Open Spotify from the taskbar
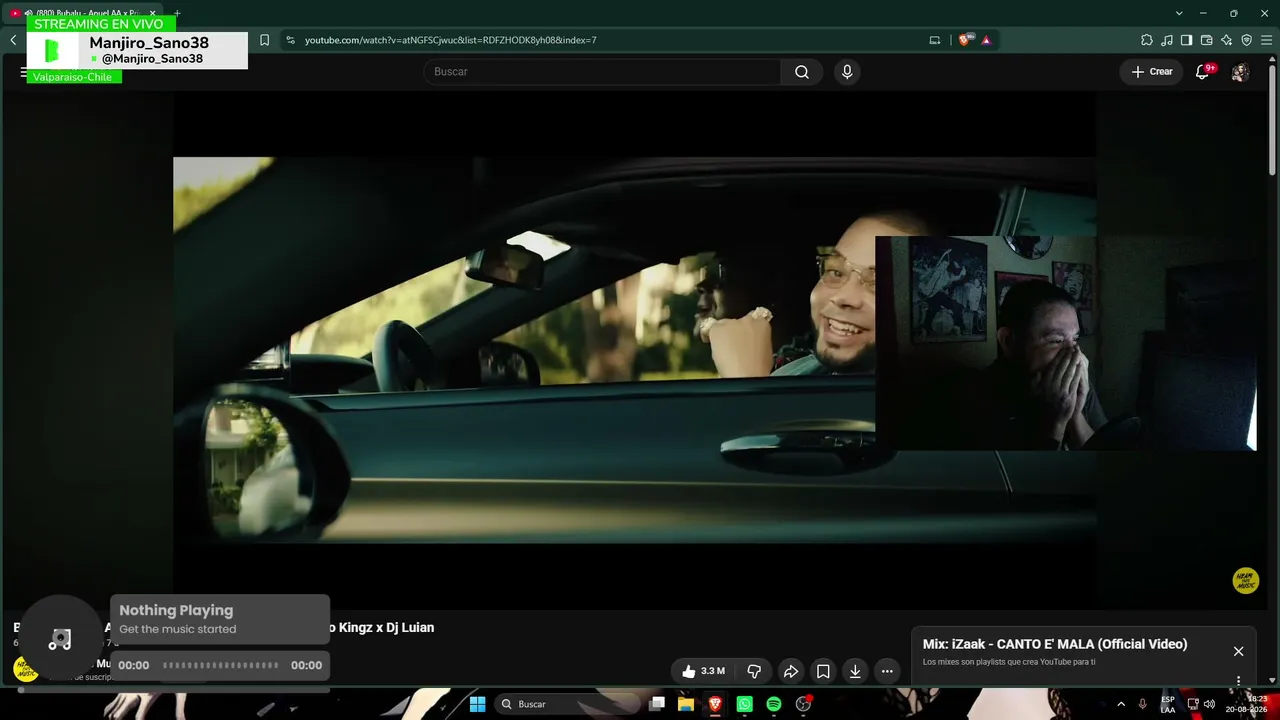The width and height of the screenshot is (1280, 720). (x=773, y=704)
